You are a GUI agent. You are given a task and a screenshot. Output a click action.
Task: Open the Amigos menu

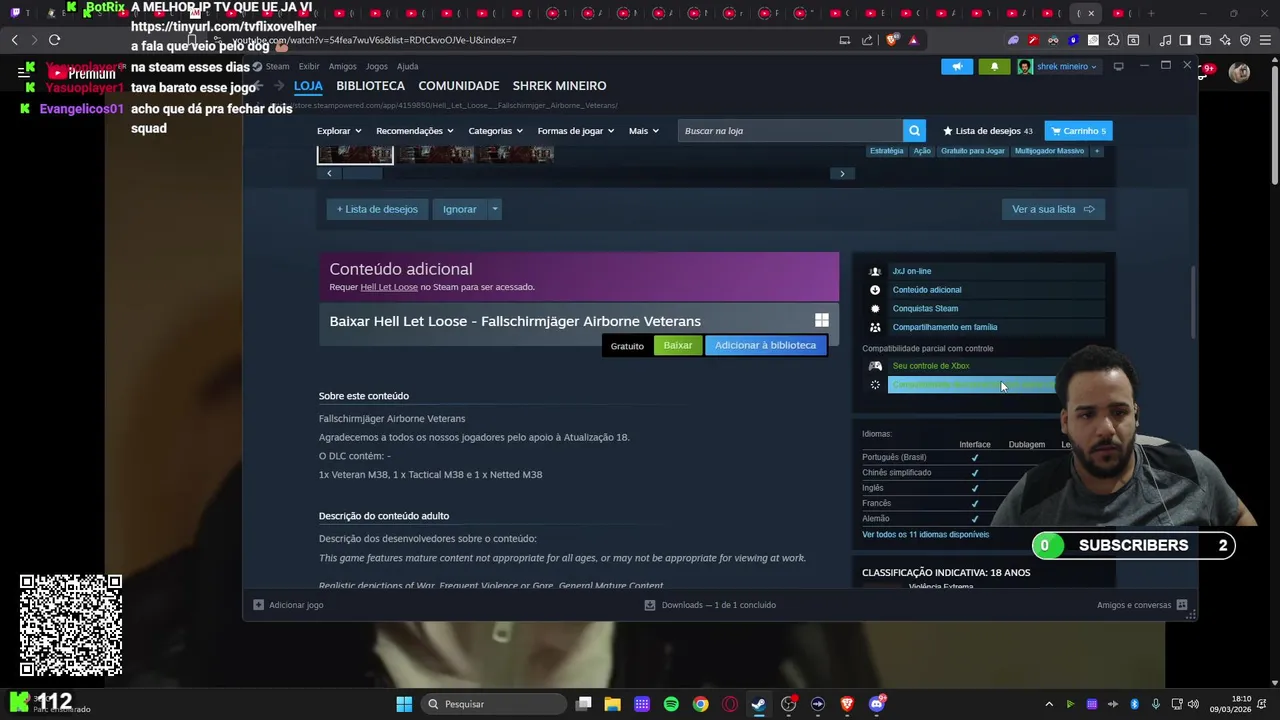(x=342, y=67)
